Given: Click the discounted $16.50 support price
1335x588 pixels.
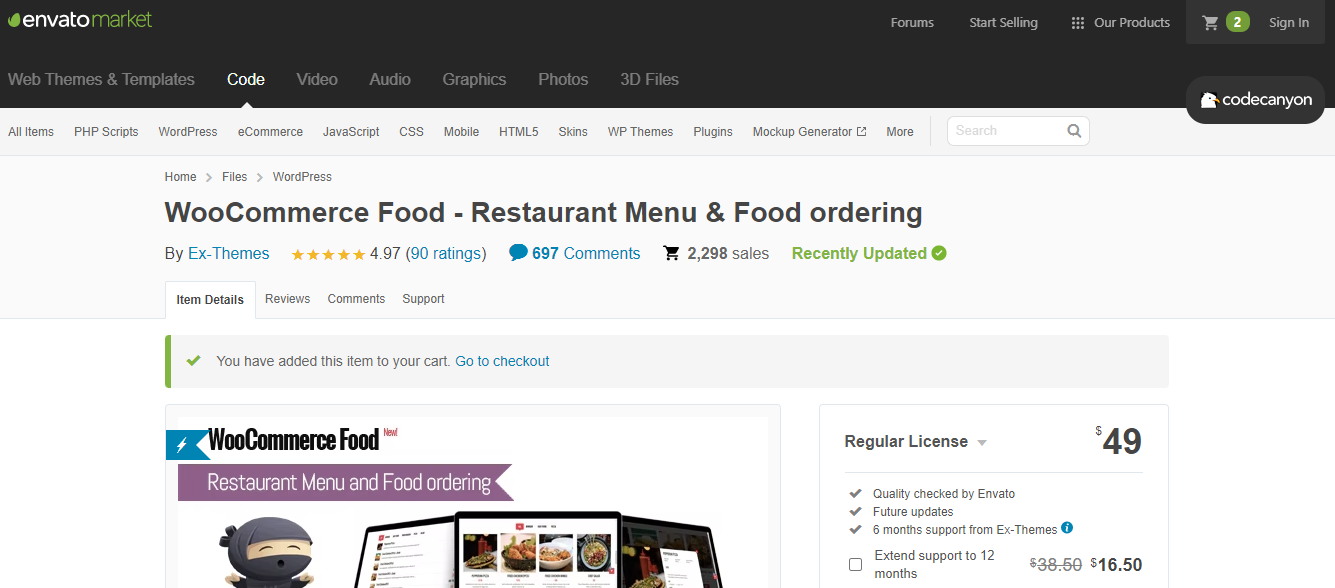Looking at the screenshot, I should 1116,565.
